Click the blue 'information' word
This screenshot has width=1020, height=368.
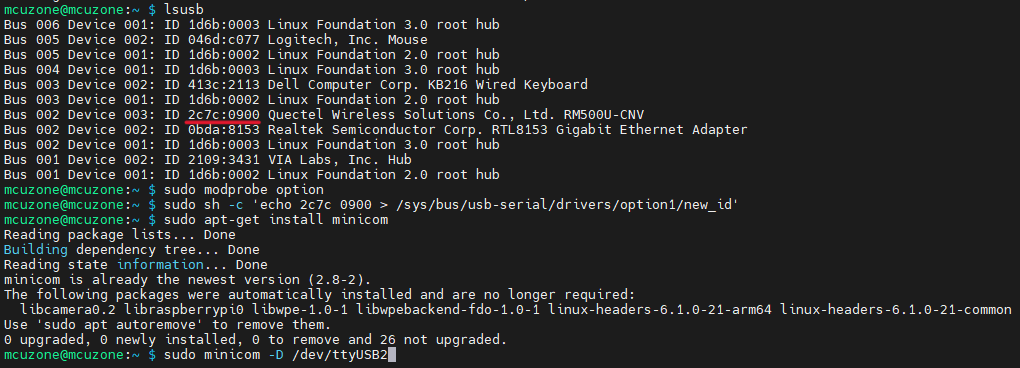pyautogui.click(x=160, y=265)
